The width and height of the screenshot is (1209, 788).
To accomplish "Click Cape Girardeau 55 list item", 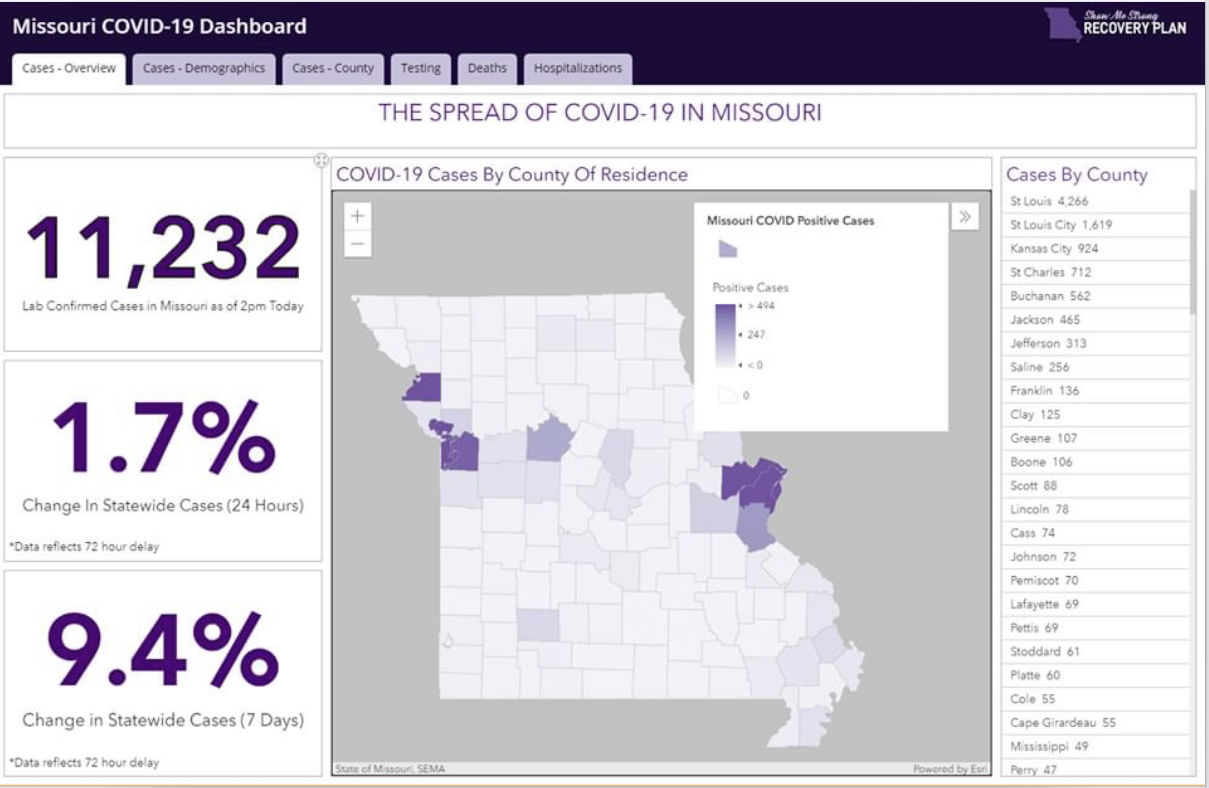I will [1062, 723].
